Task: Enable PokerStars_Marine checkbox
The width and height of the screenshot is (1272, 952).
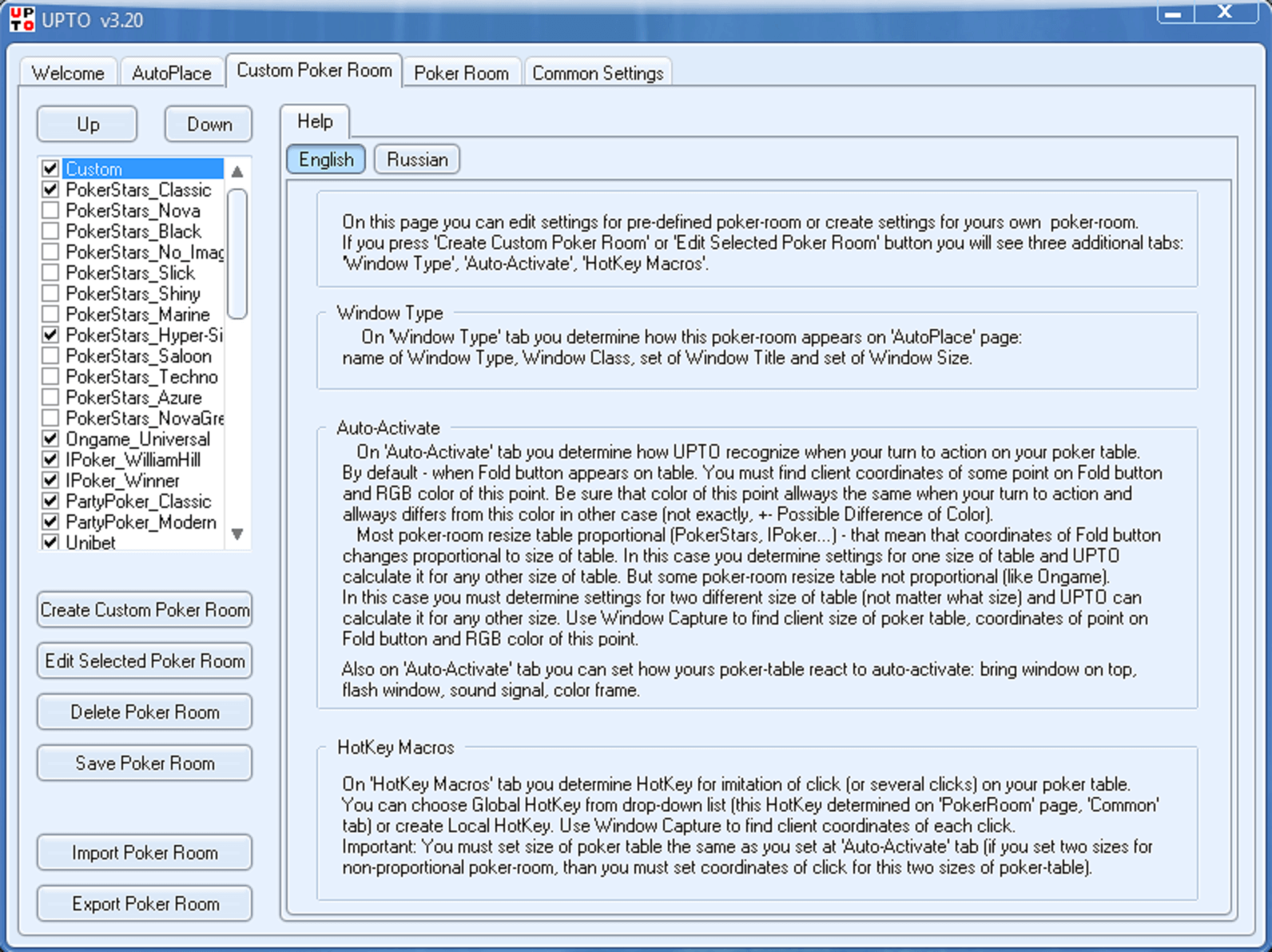Action: coord(50,314)
